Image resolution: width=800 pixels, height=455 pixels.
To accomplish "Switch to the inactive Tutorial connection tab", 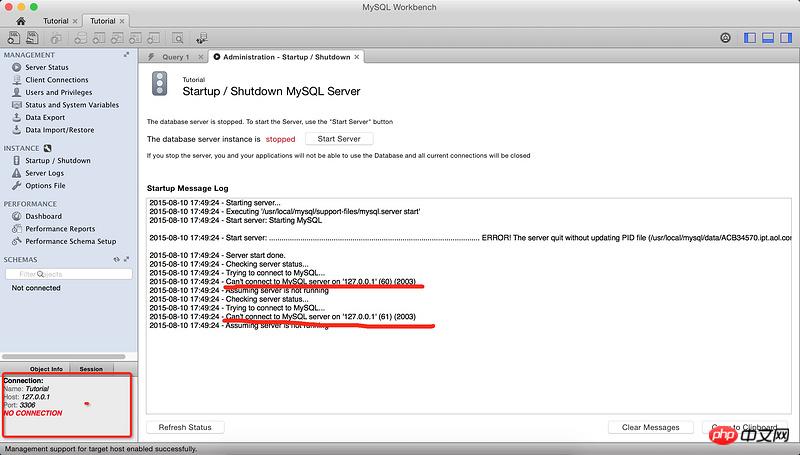I will 56,21.
